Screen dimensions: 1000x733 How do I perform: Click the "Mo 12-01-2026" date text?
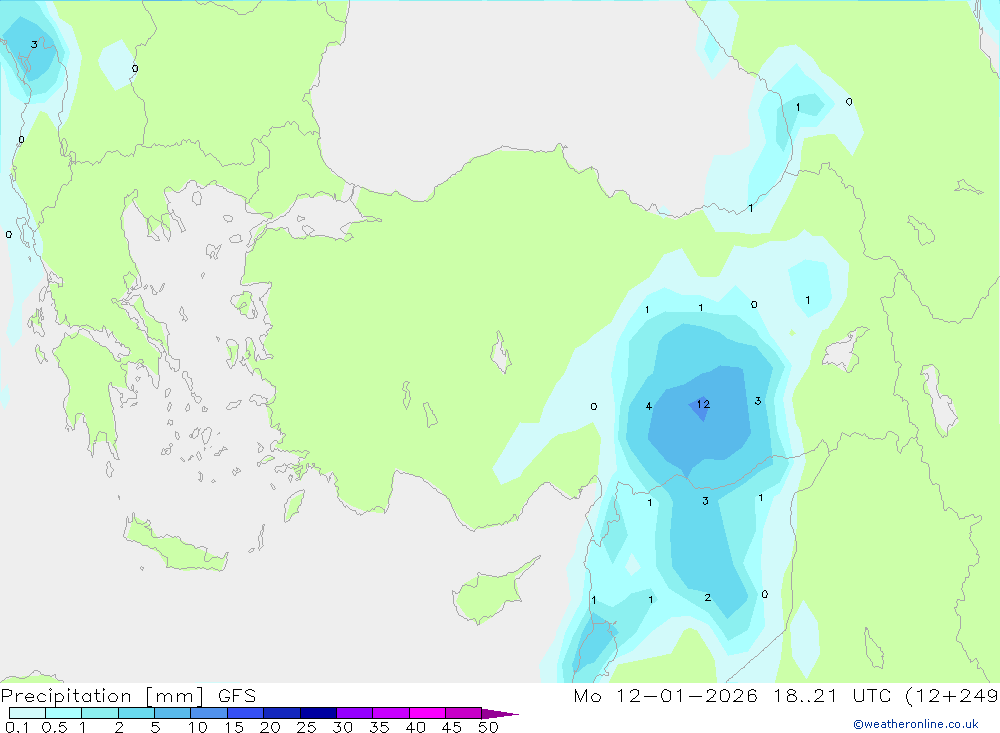point(665,695)
